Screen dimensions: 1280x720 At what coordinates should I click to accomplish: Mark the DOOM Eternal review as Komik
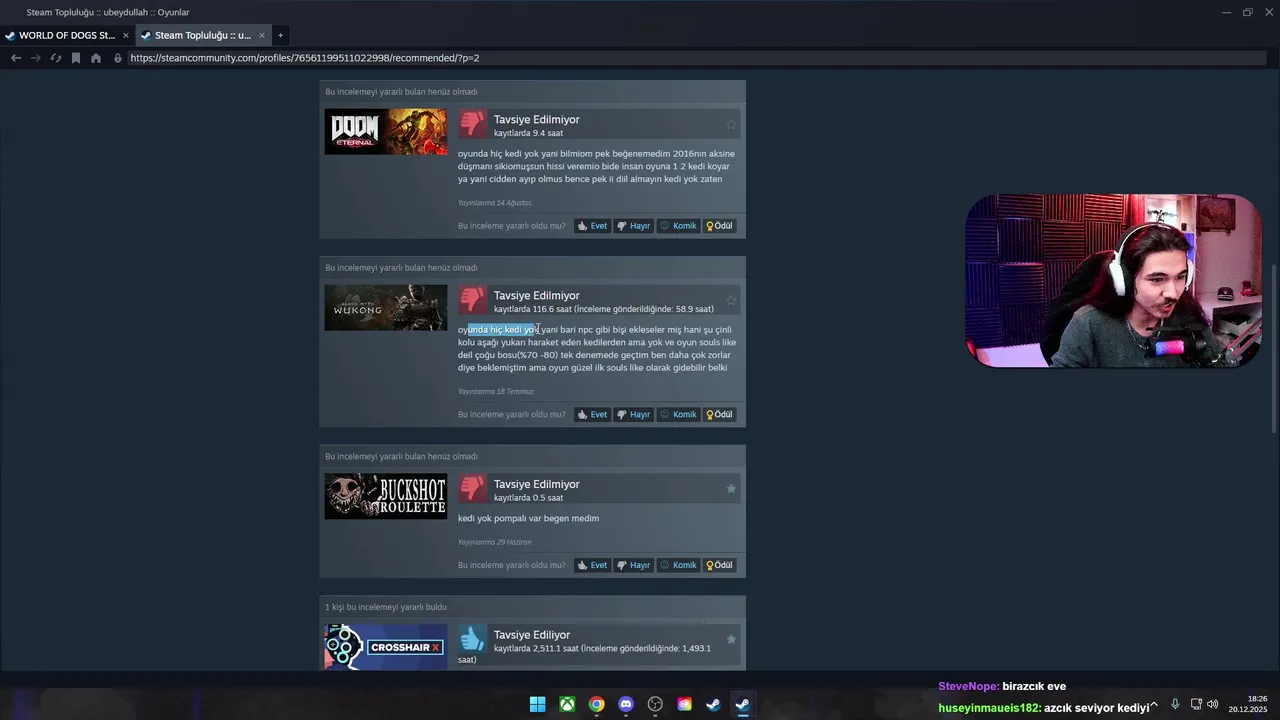(678, 226)
